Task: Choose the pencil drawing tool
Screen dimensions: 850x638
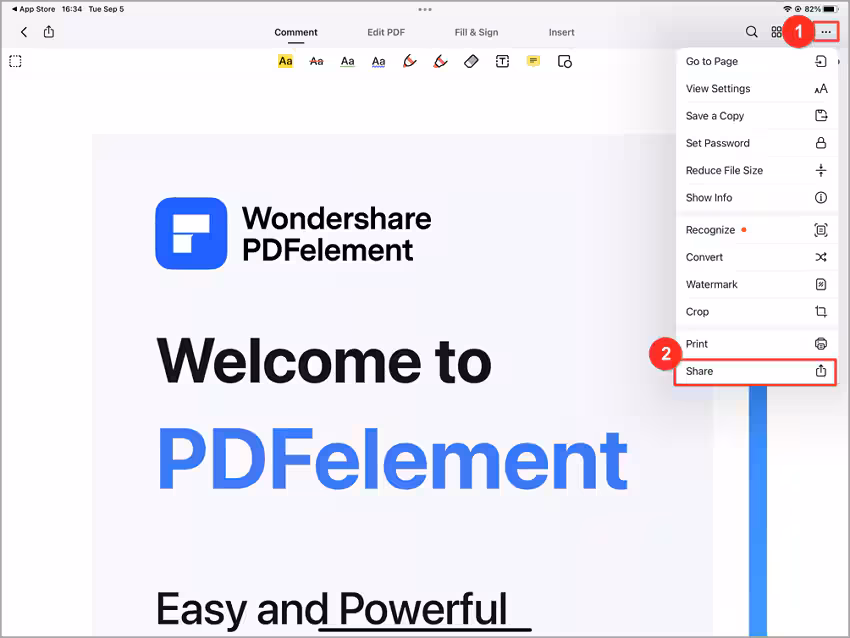Action: (x=409, y=61)
